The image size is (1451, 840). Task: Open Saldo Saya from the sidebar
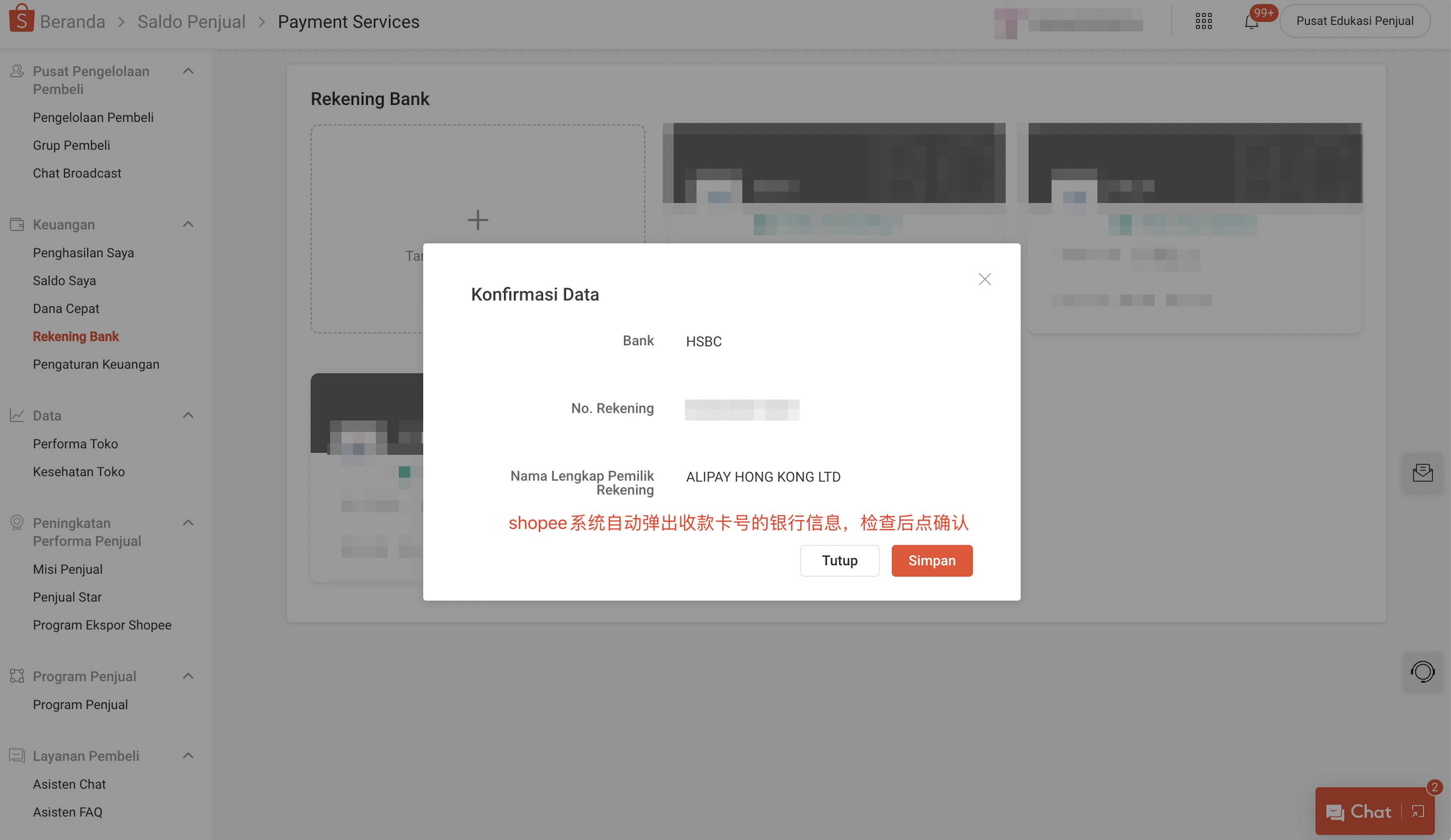[x=64, y=280]
